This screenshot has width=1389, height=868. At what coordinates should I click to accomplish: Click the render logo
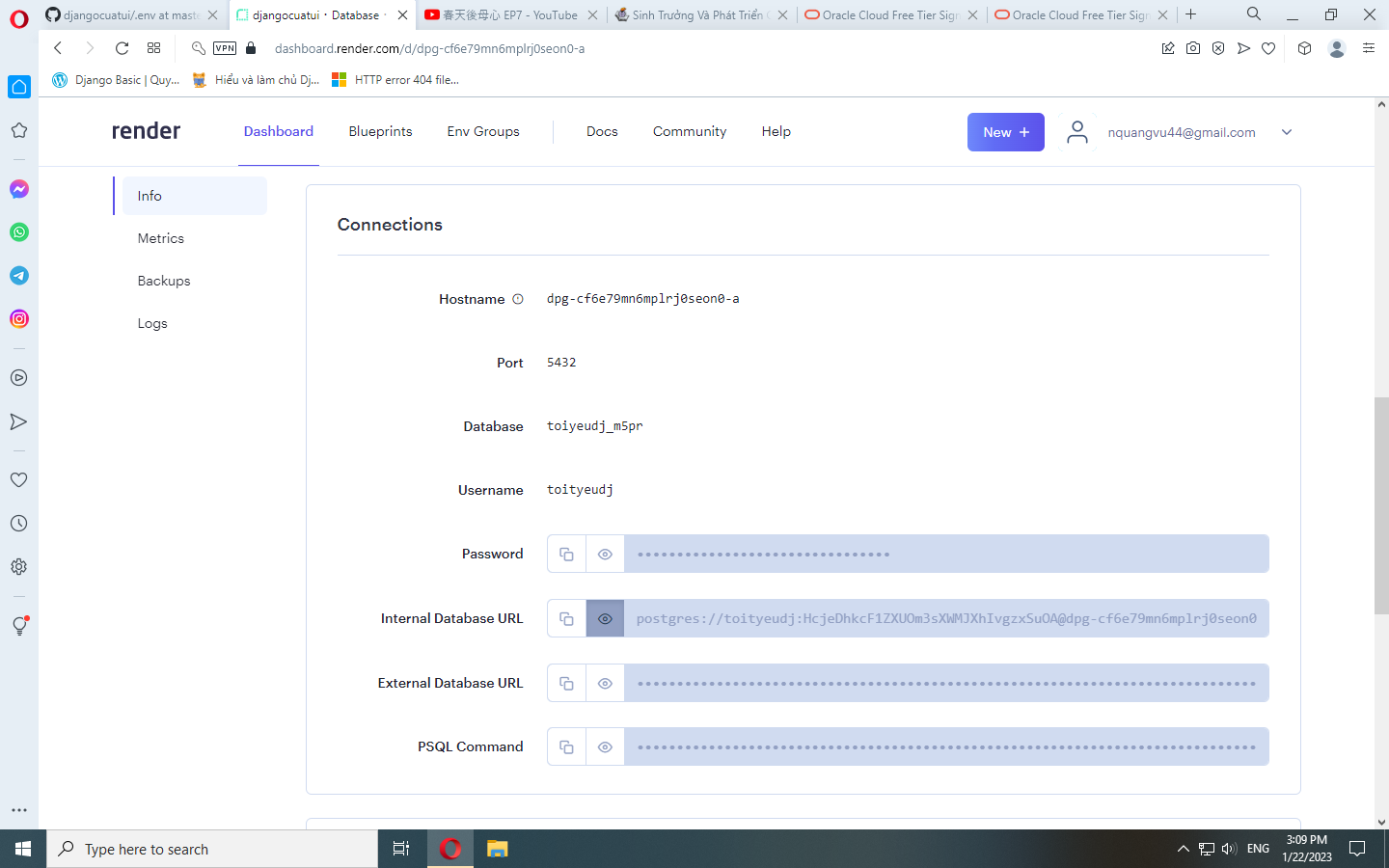click(146, 131)
